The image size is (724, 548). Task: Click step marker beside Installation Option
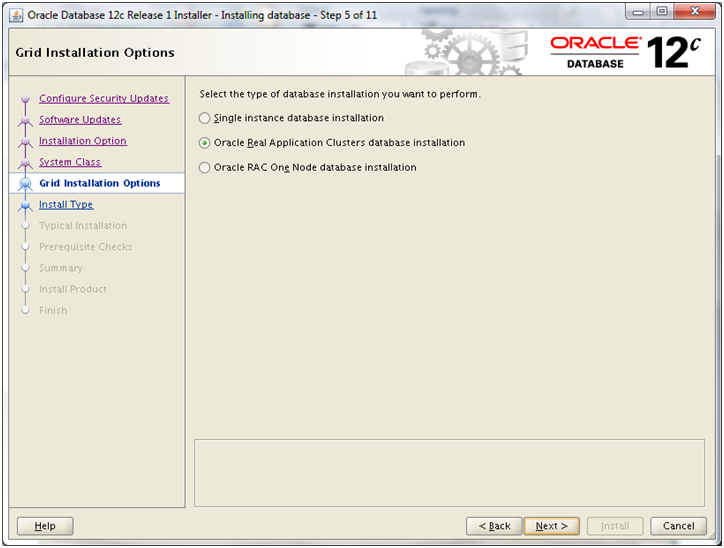pyautogui.click(x=25, y=142)
